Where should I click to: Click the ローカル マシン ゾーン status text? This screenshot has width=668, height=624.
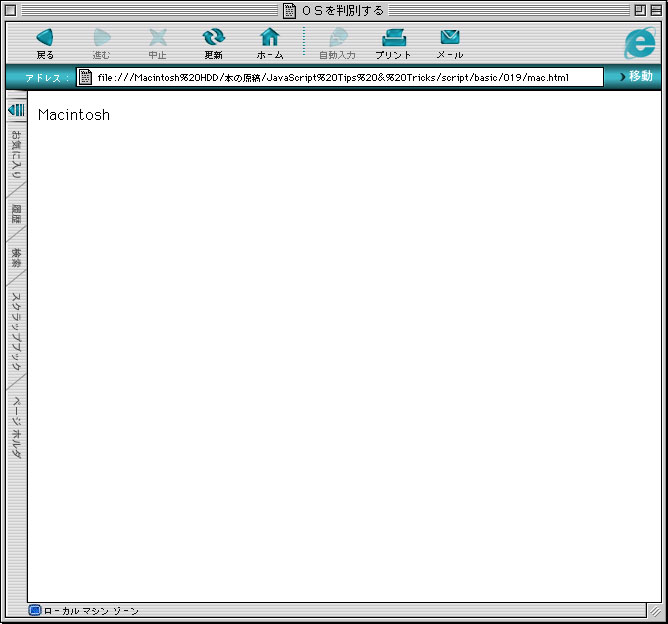91,611
